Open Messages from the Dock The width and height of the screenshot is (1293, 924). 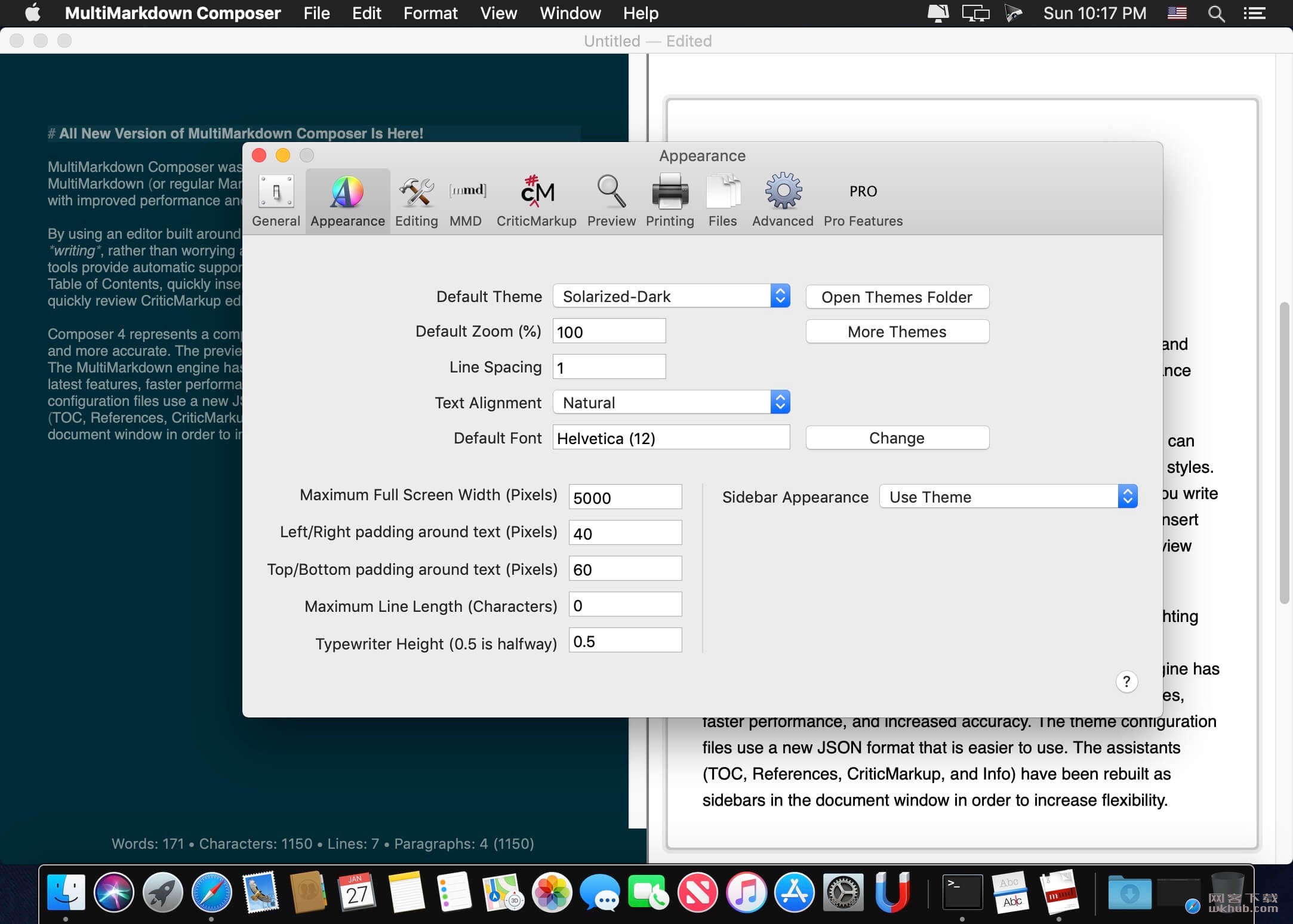[x=600, y=892]
